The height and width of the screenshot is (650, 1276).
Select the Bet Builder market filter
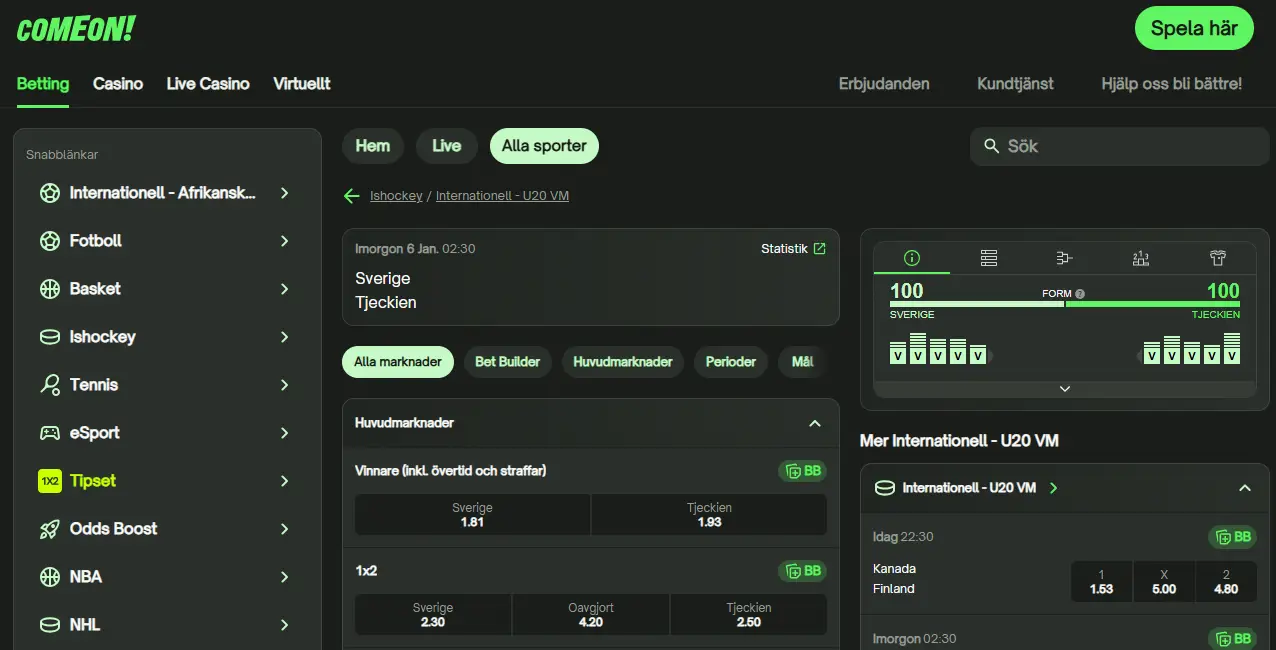coord(507,362)
